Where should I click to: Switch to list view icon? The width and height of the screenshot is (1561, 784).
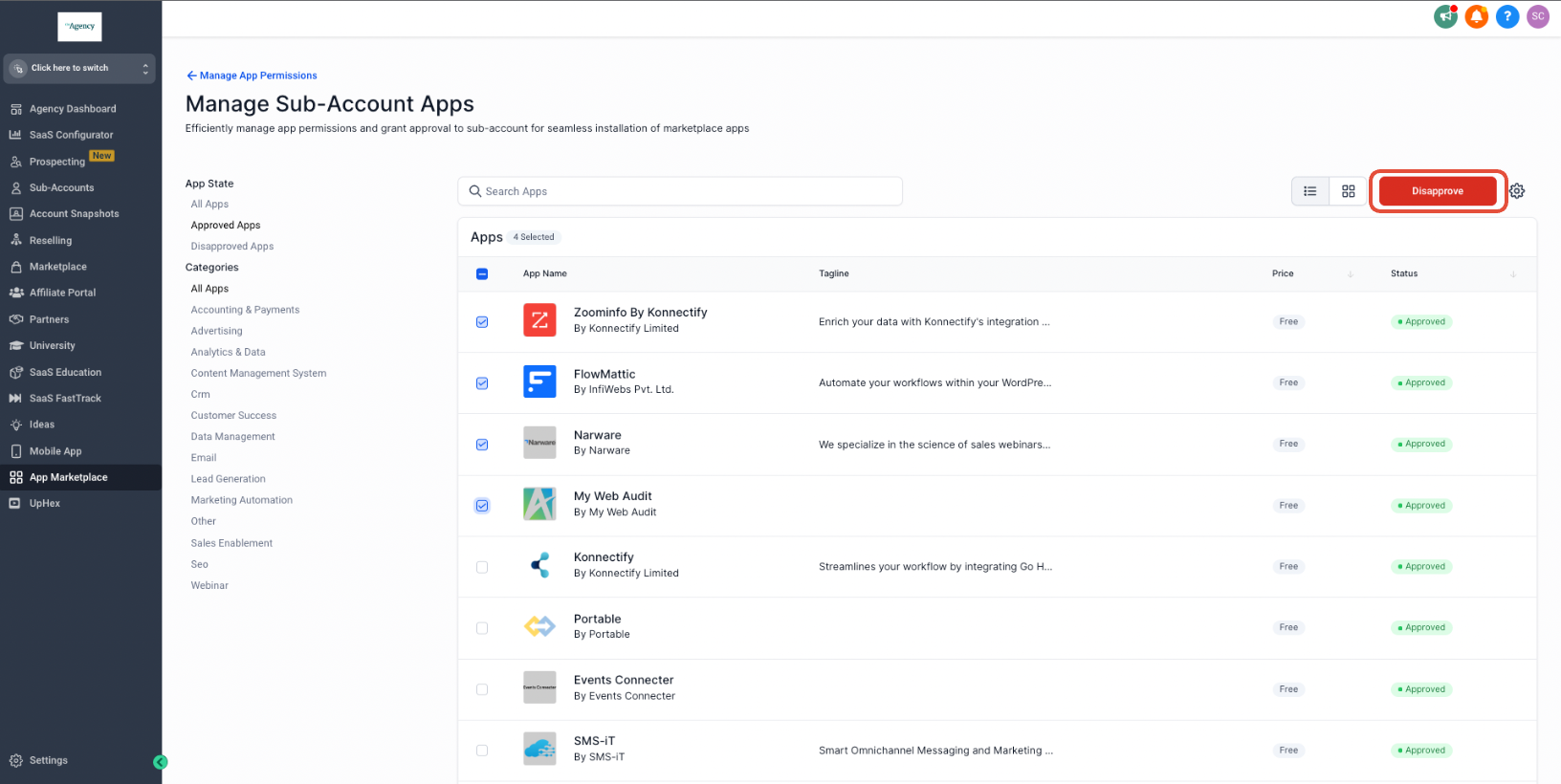[1310, 191]
